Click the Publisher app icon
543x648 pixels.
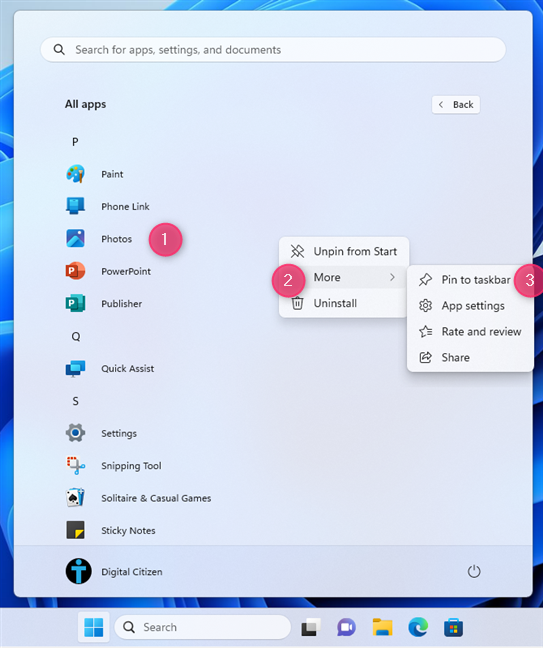[x=75, y=303]
